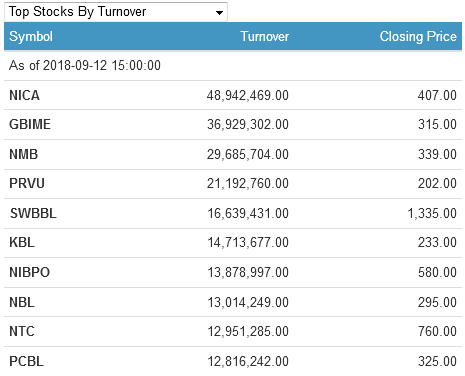Click closing price 1,335.00

click(432, 213)
